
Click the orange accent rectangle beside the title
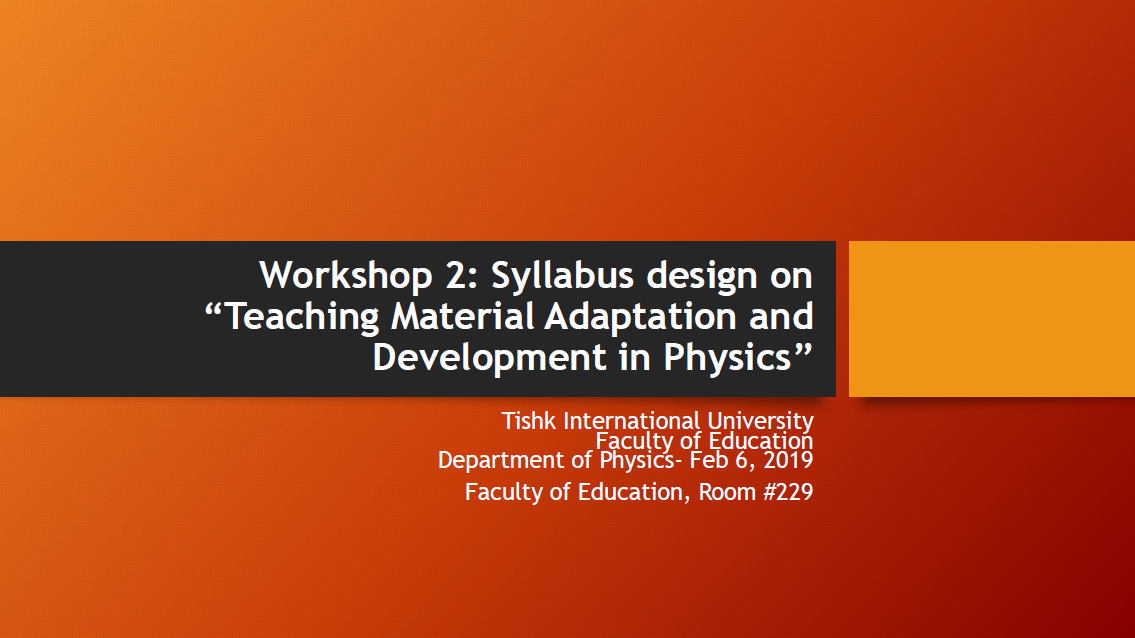[x=991, y=319]
